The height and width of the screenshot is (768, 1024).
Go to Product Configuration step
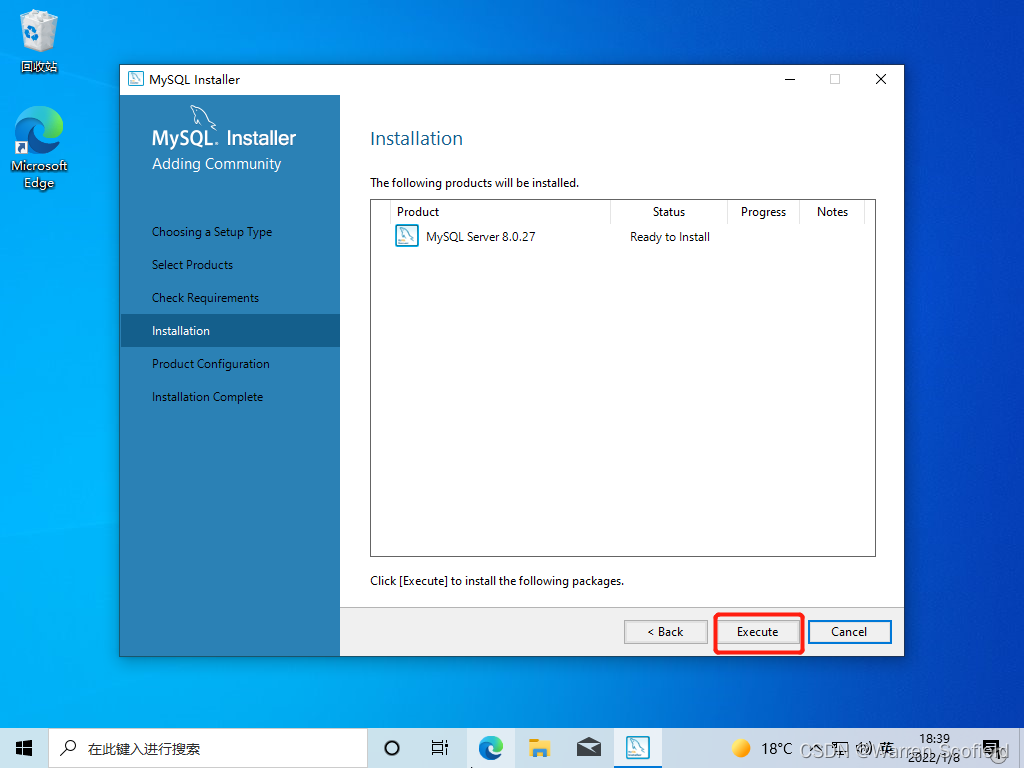point(210,364)
